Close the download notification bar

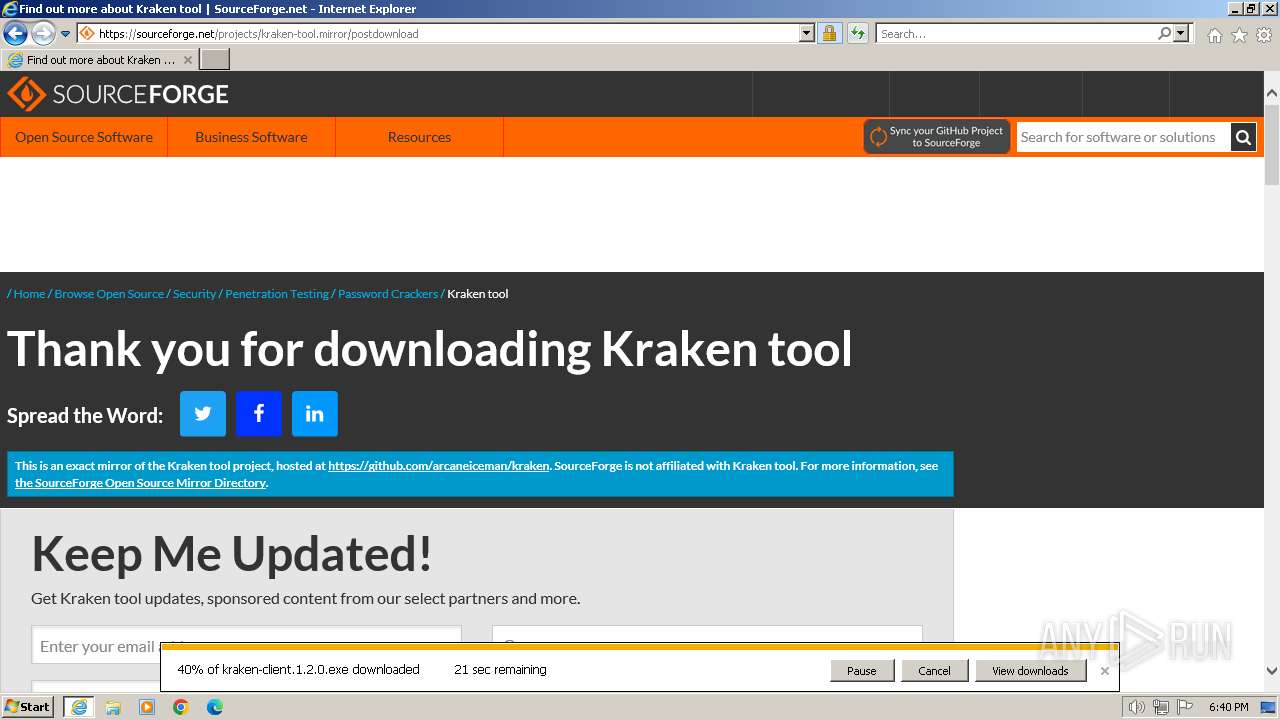pos(1105,671)
